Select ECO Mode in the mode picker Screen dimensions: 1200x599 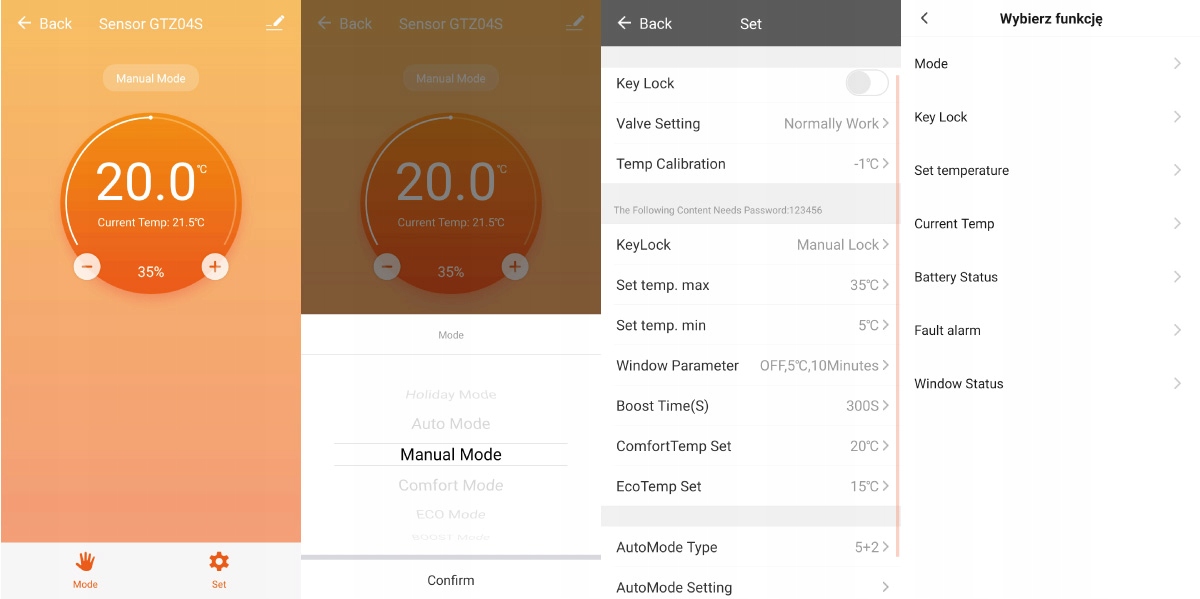click(451, 514)
